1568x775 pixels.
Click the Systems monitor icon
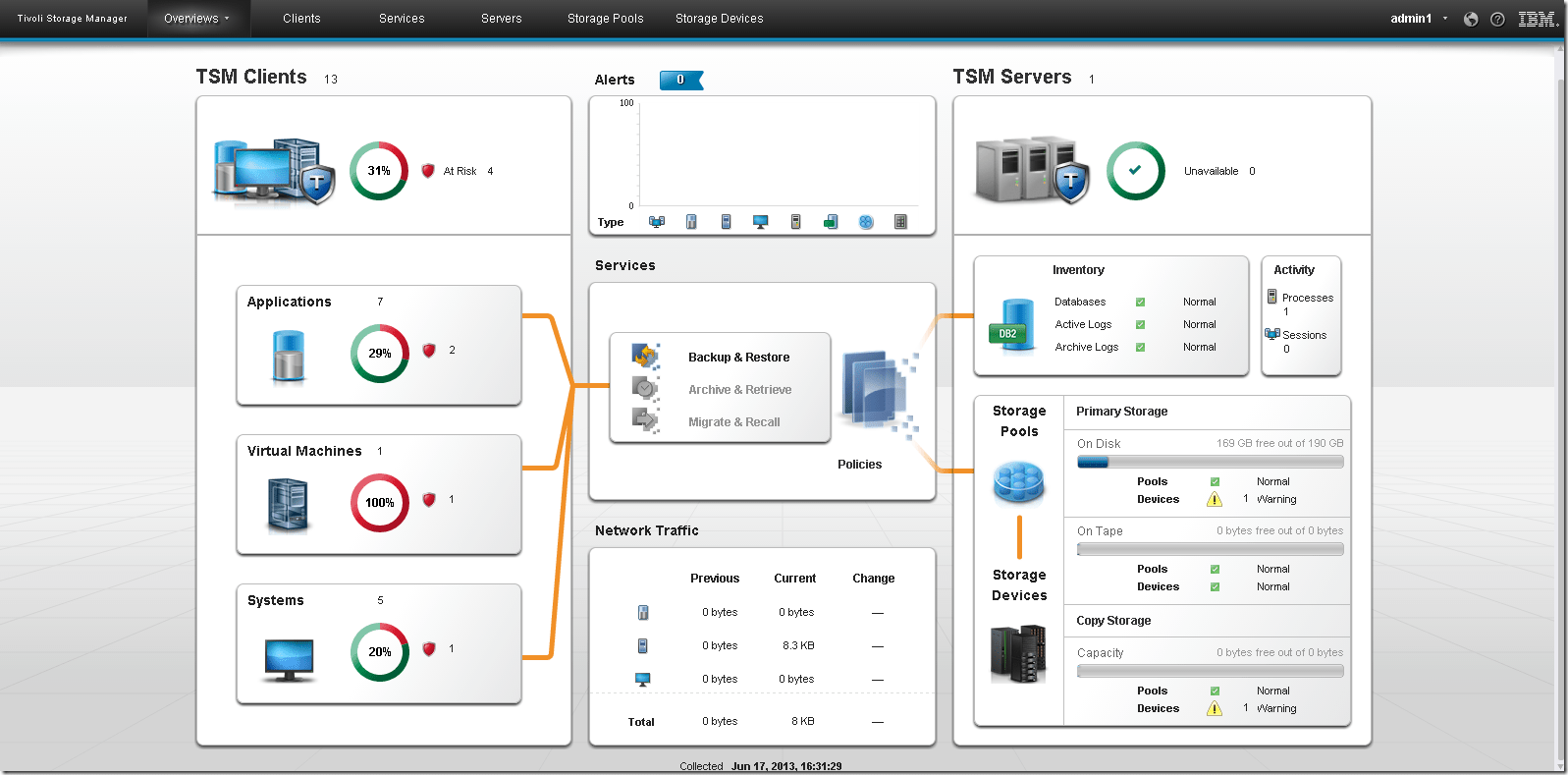(x=289, y=659)
